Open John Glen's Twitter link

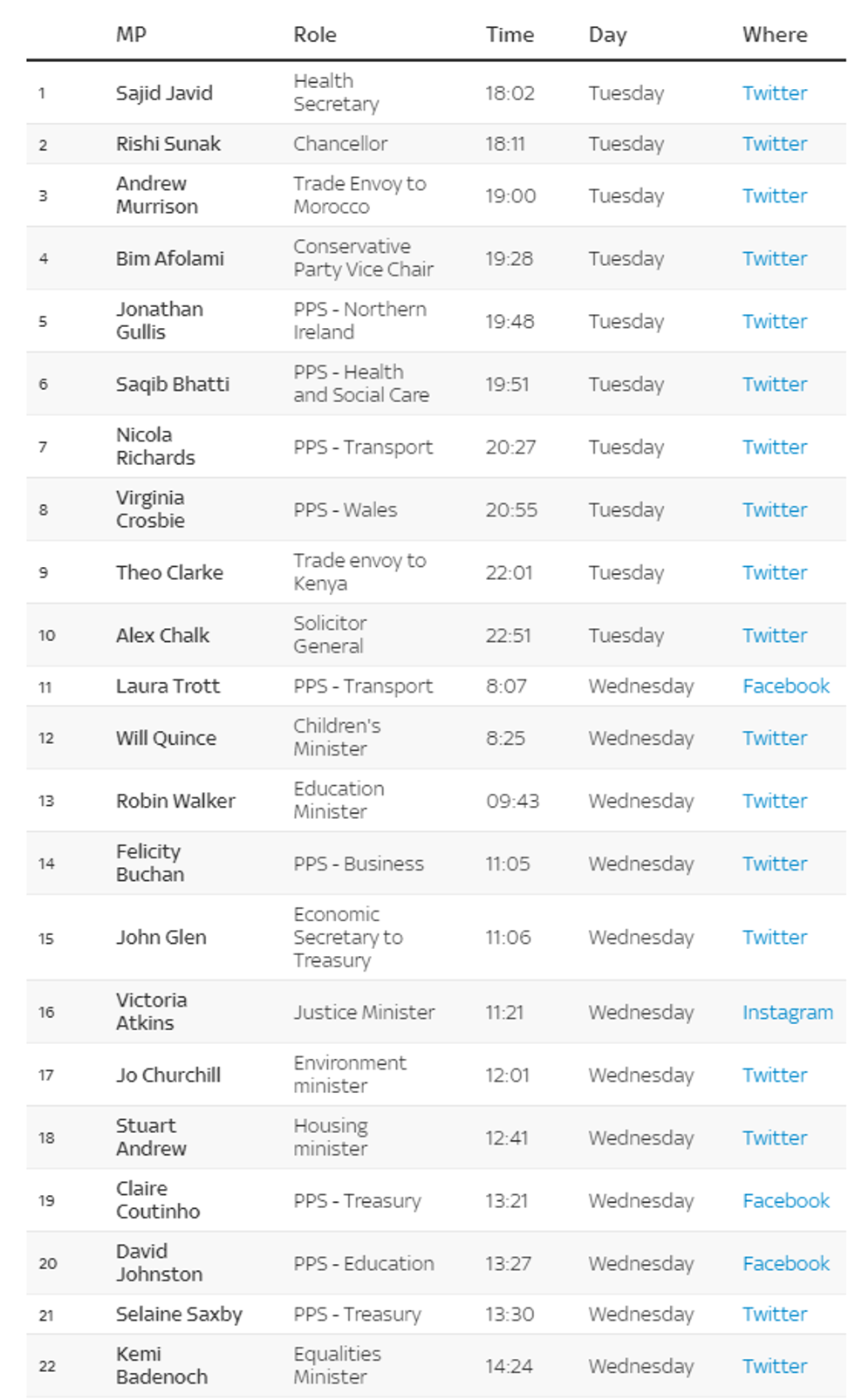click(x=774, y=938)
